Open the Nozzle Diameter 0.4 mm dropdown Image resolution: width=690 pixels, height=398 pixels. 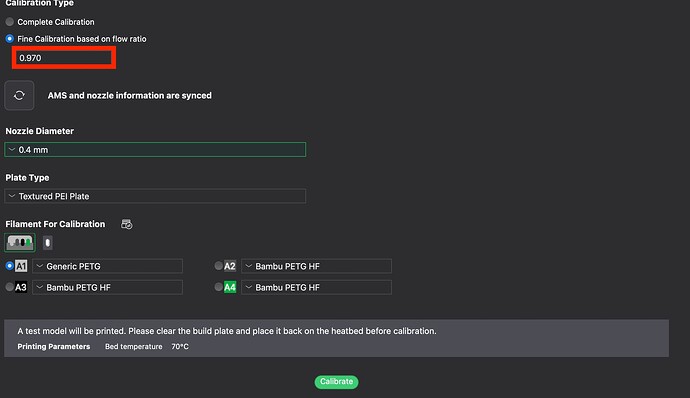(155, 150)
